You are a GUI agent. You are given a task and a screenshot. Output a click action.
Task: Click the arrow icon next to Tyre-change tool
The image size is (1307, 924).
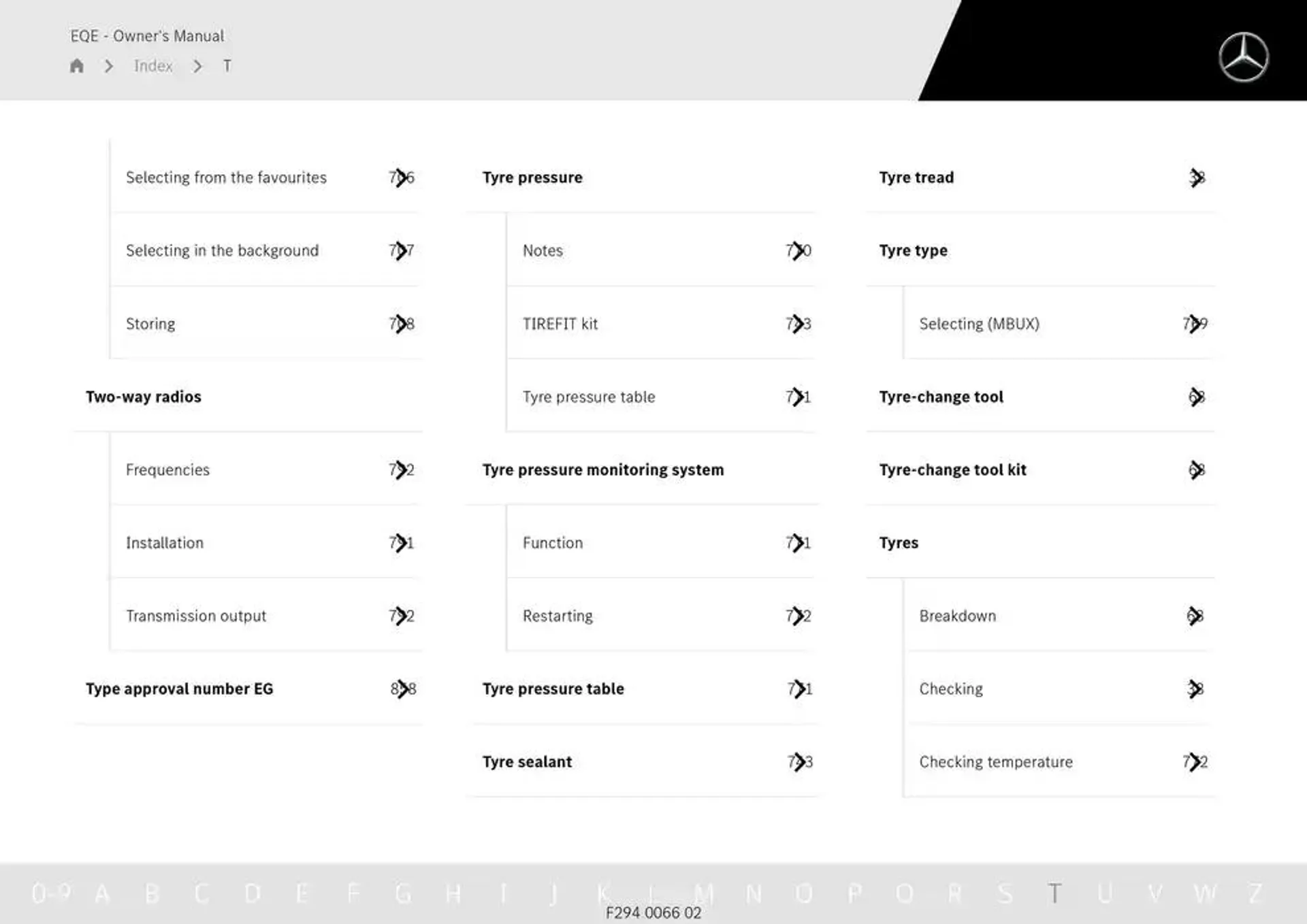tap(1196, 395)
